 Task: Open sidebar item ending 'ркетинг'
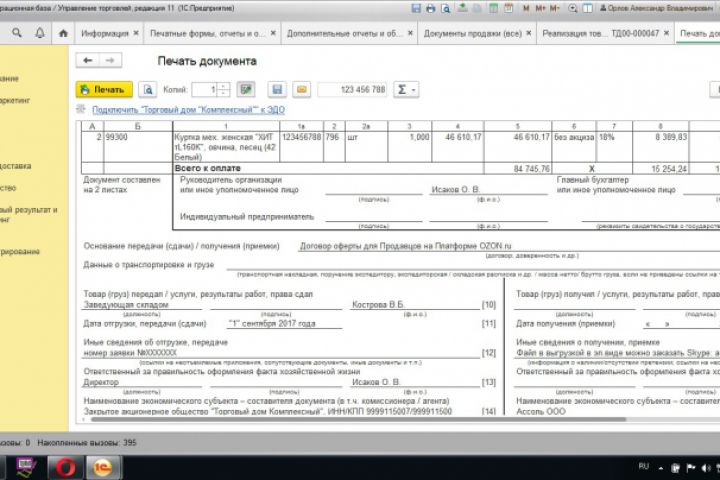point(15,100)
